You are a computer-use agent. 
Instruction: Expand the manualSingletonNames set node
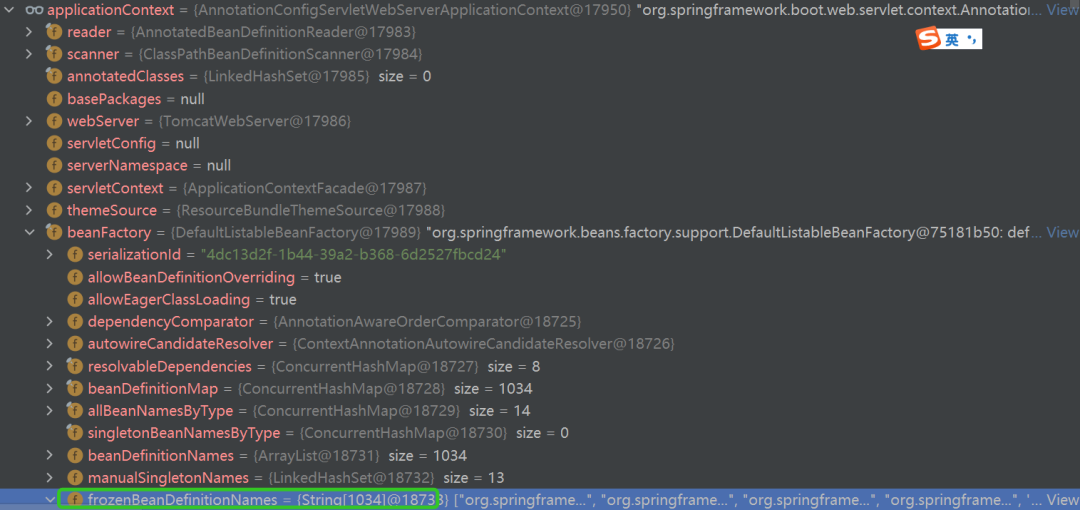click(x=50, y=478)
